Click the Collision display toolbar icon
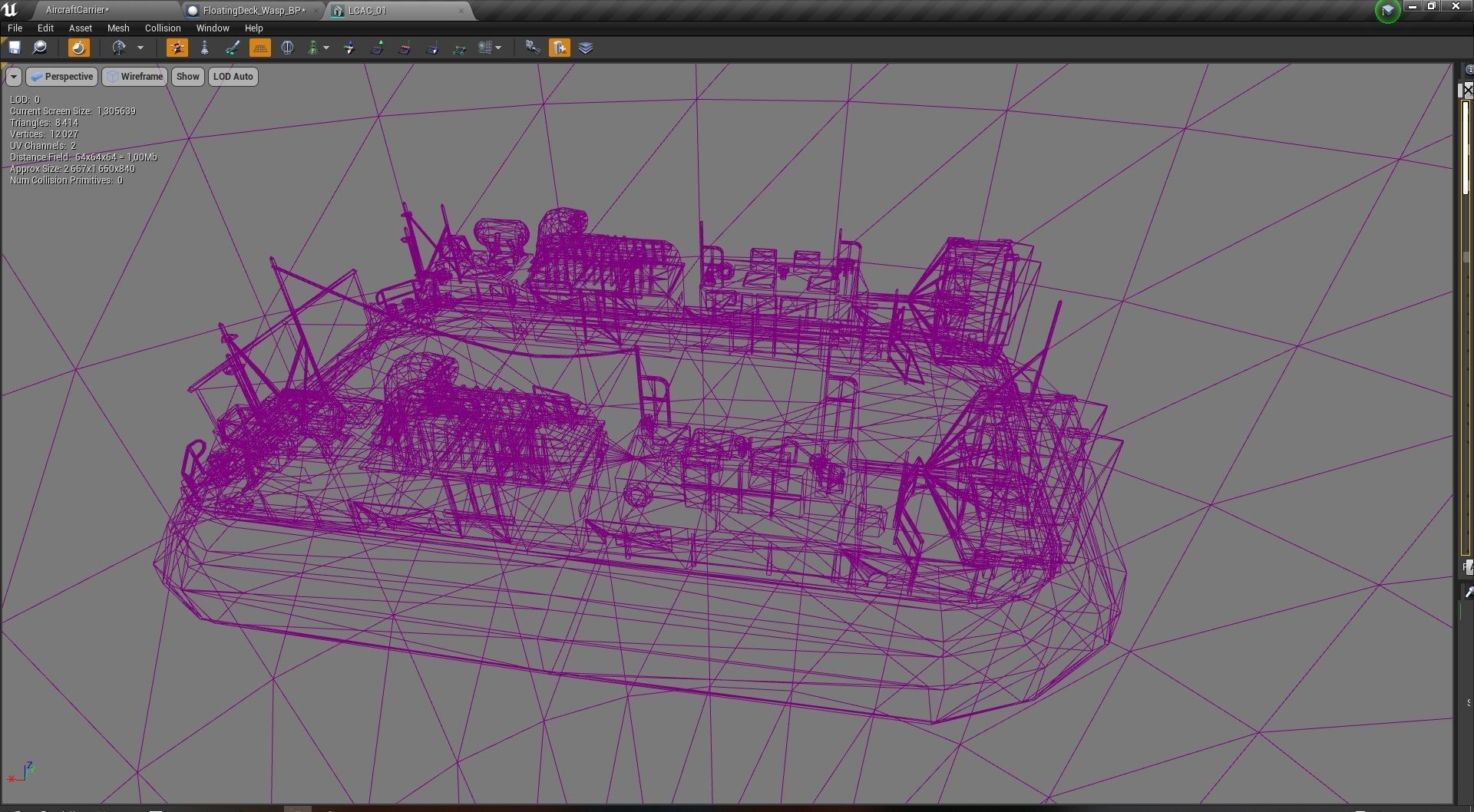This screenshot has width=1474, height=812. [x=314, y=48]
